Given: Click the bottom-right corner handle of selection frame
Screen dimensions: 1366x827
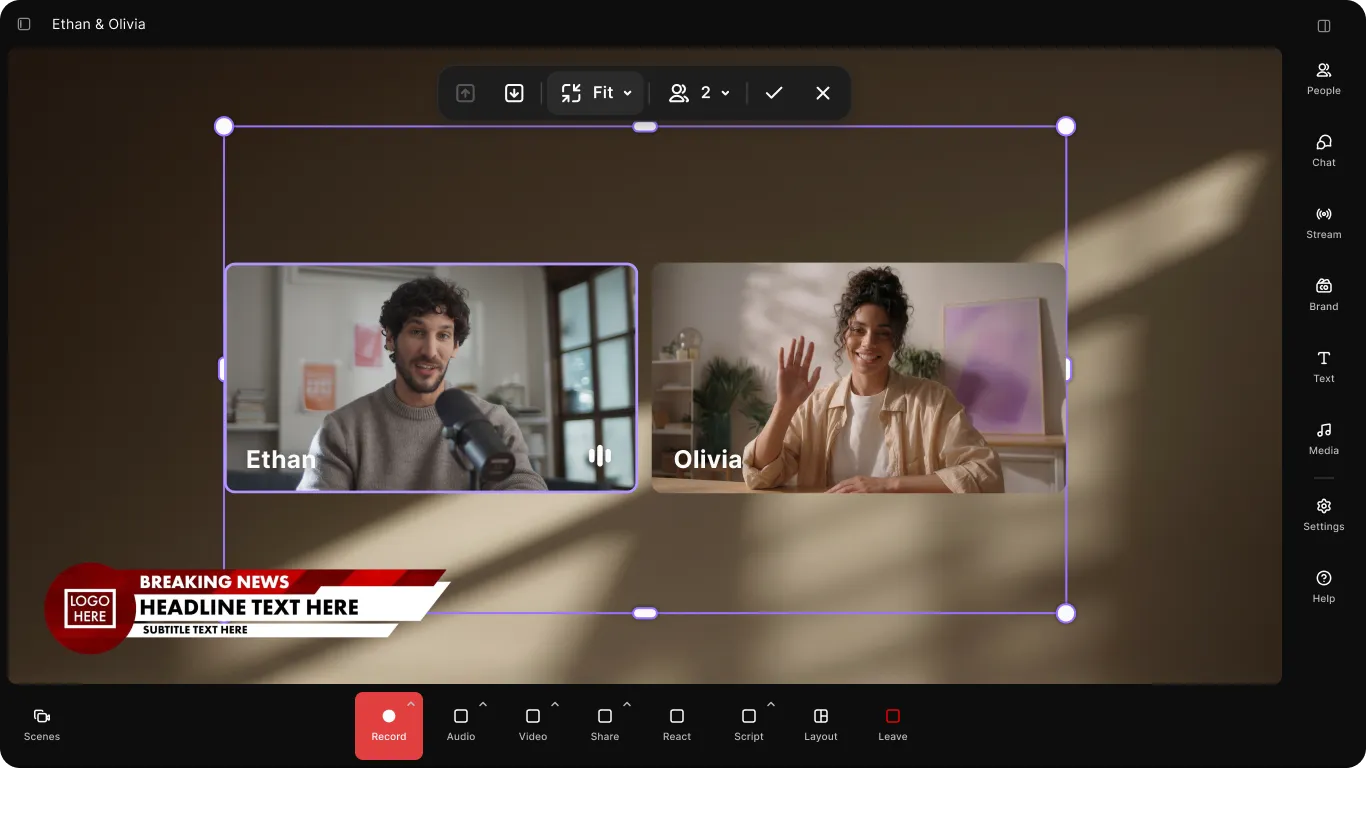Looking at the screenshot, I should pos(1066,613).
